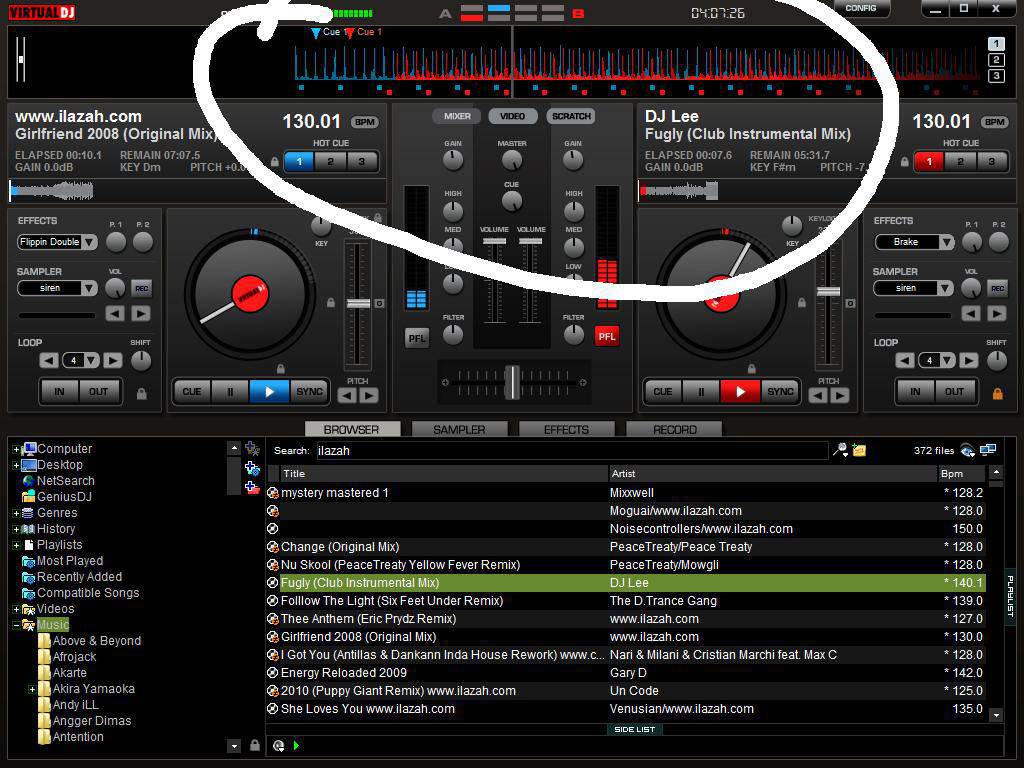Double the loop on right deck
Screen dimensions: 1024x768
click(x=968, y=360)
